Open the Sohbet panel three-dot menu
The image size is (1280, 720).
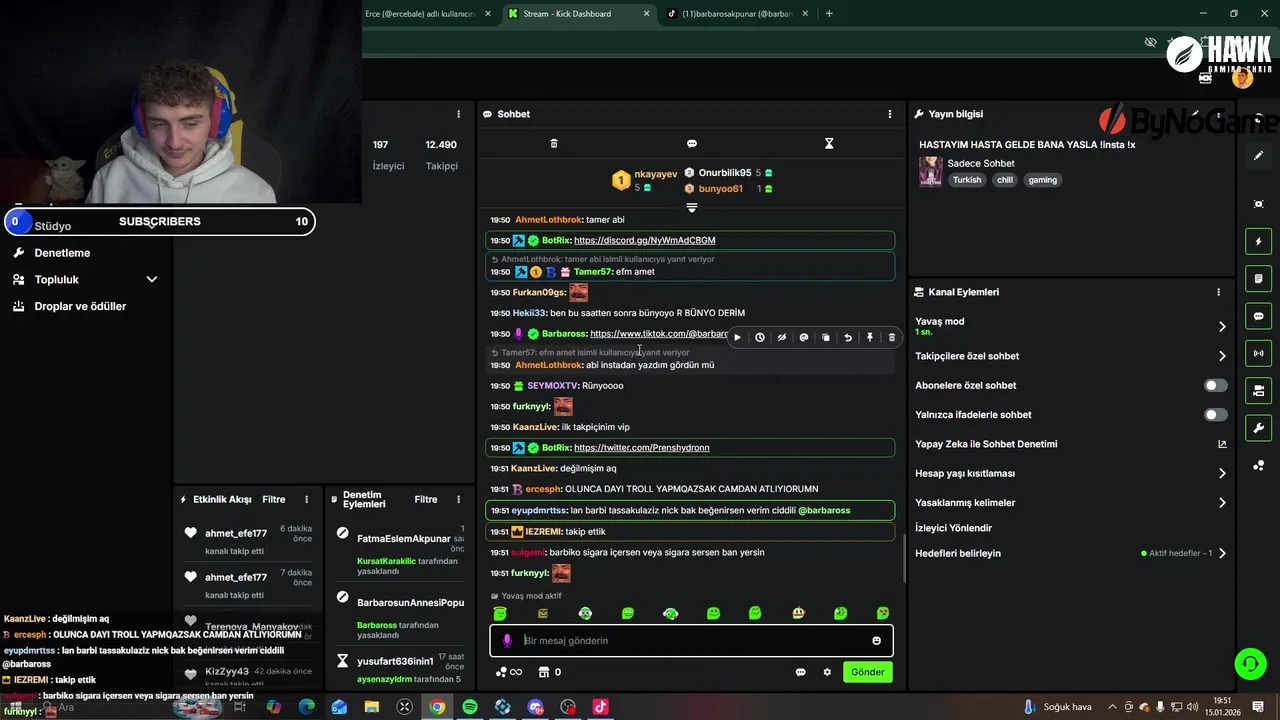890,114
